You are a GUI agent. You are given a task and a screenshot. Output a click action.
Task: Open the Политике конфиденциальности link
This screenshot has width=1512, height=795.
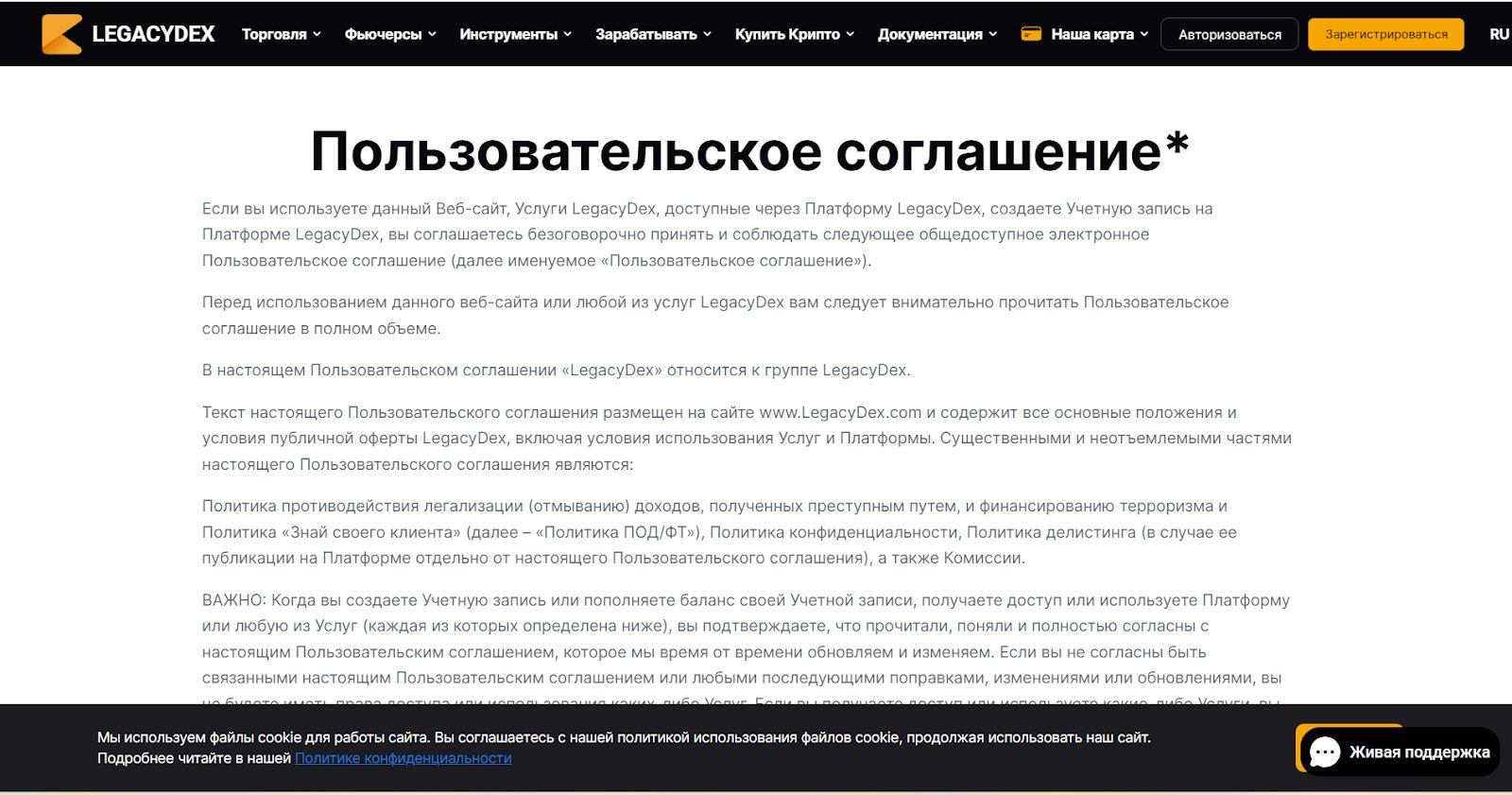coord(404,758)
